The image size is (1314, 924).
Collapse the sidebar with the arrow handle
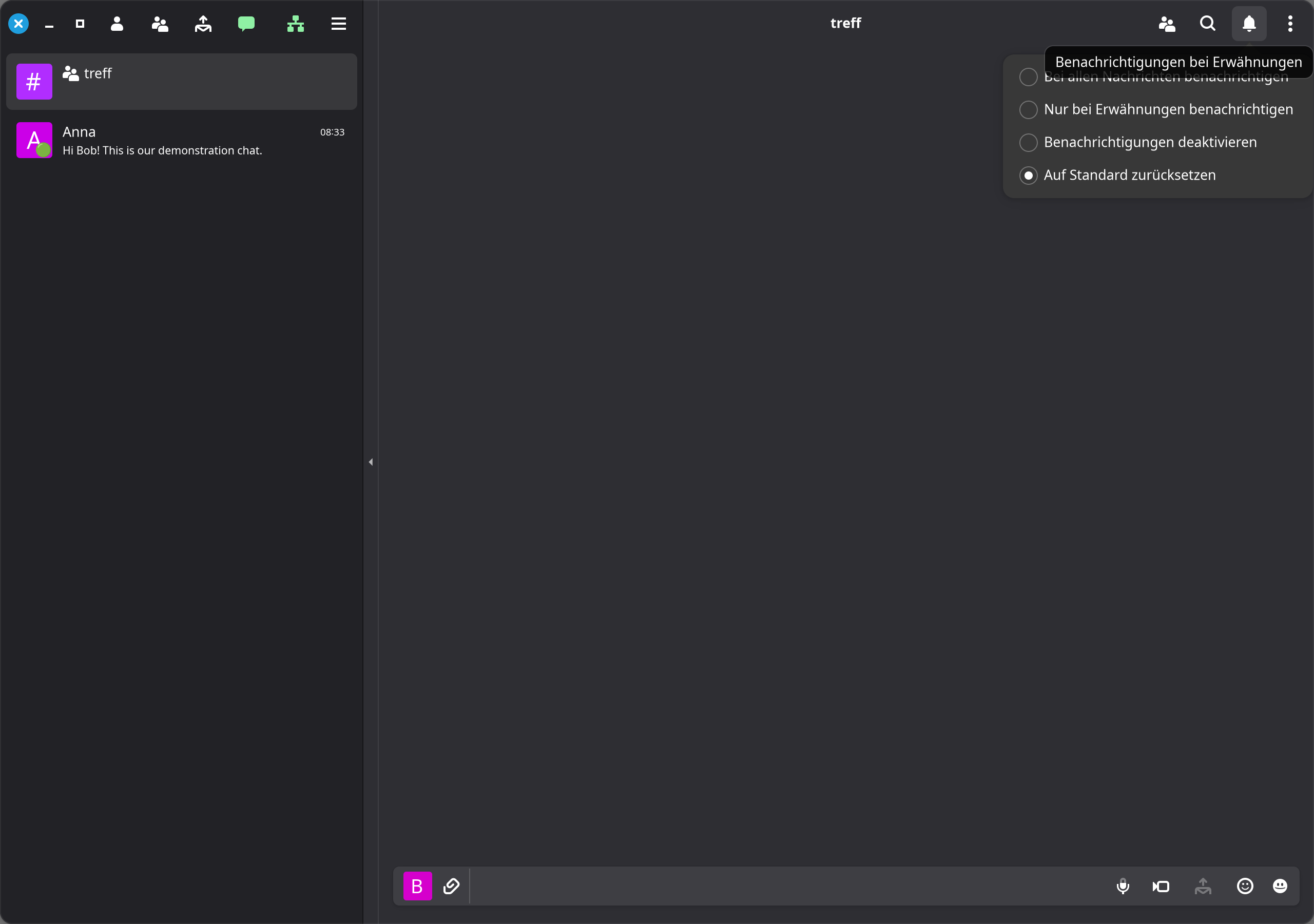370,462
